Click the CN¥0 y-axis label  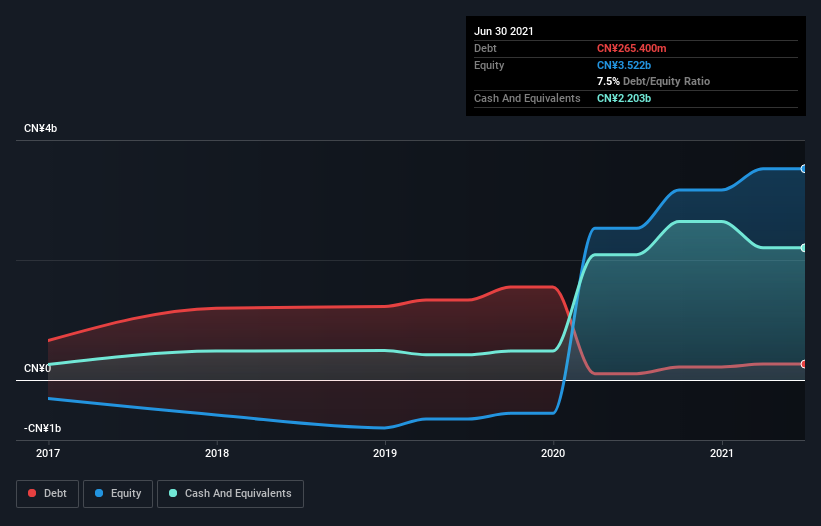coord(38,368)
